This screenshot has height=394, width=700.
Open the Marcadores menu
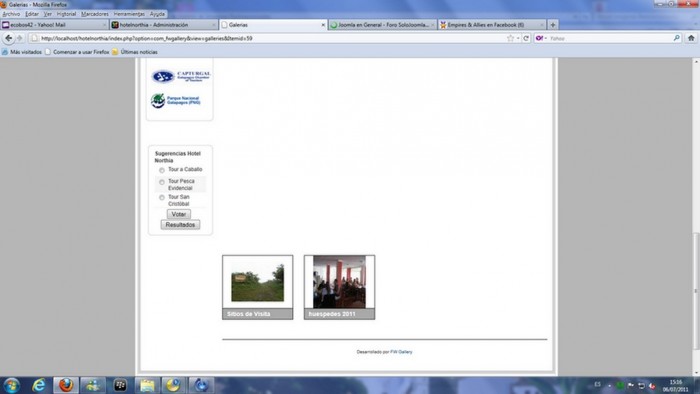pos(95,14)
